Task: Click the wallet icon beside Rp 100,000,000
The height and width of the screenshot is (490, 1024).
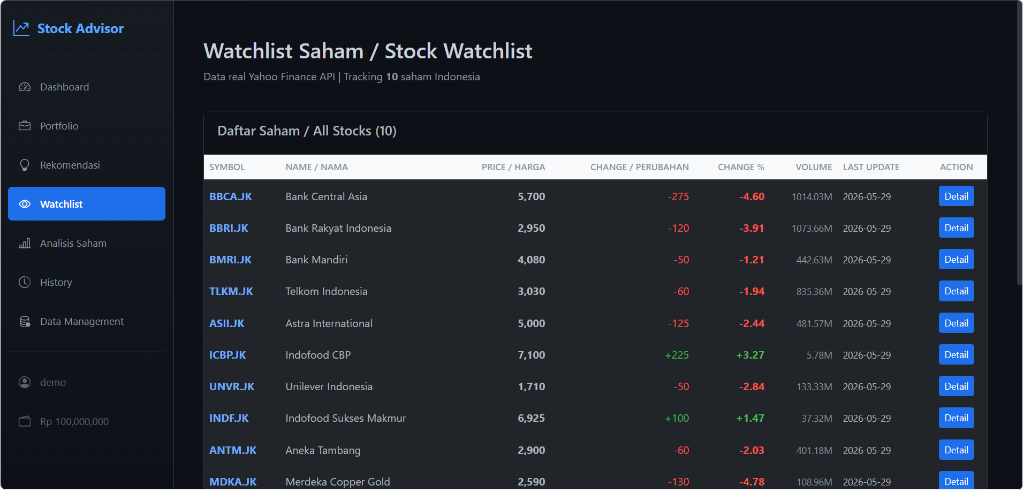Action: 25,421
